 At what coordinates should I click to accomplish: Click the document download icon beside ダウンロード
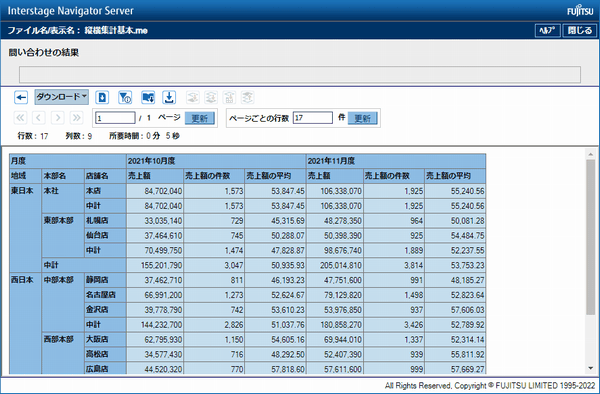pyautogui.click(x=102, y=98)
